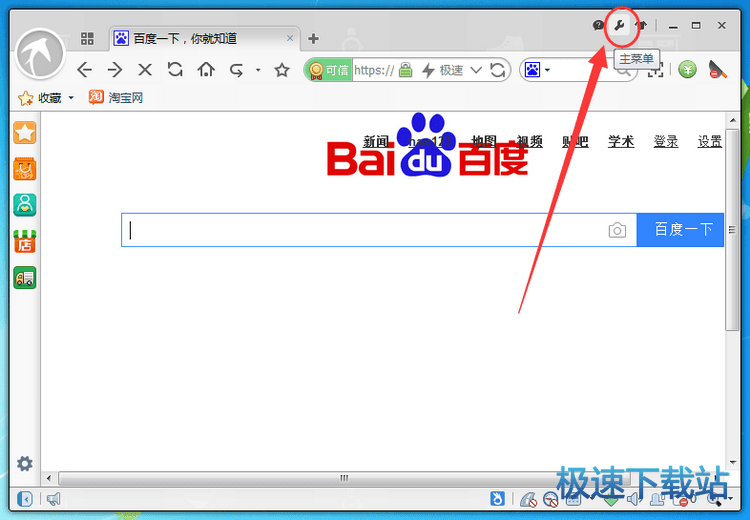The width and height of the screenshot is (750, 520).
Task: Open the 学术 link
Action: 621,142
